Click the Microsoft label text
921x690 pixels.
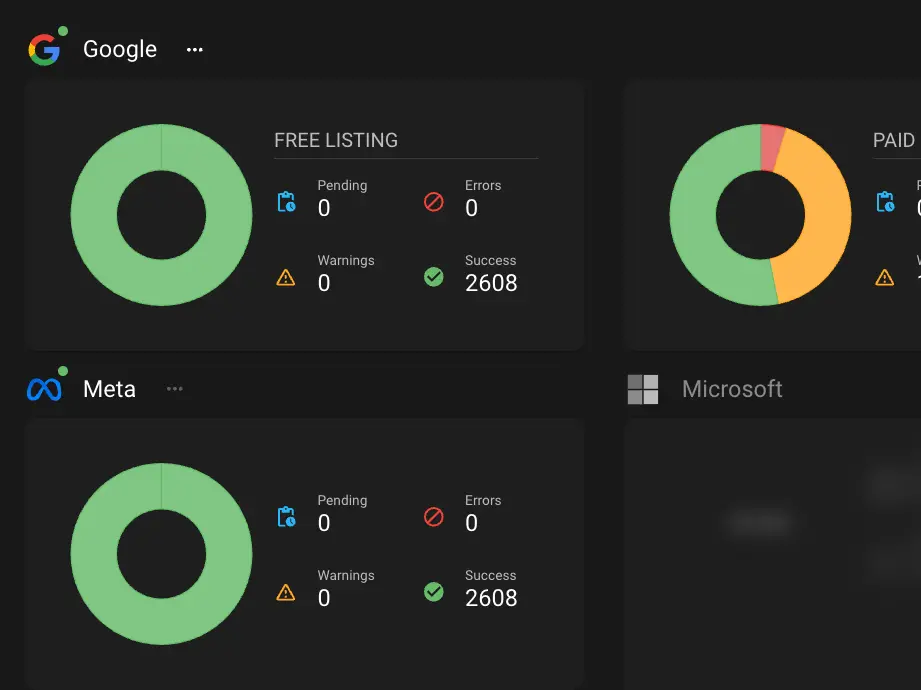click(x=732, y=388)
